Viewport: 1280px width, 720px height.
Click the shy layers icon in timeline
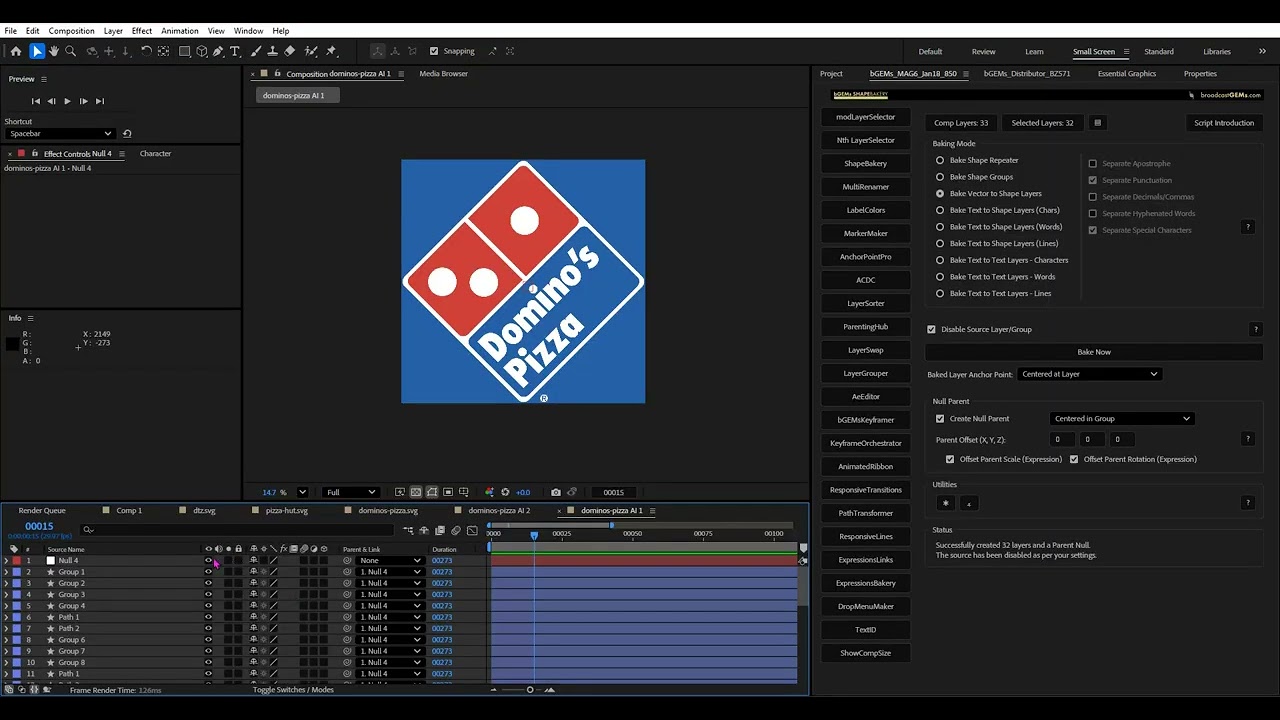424,530
